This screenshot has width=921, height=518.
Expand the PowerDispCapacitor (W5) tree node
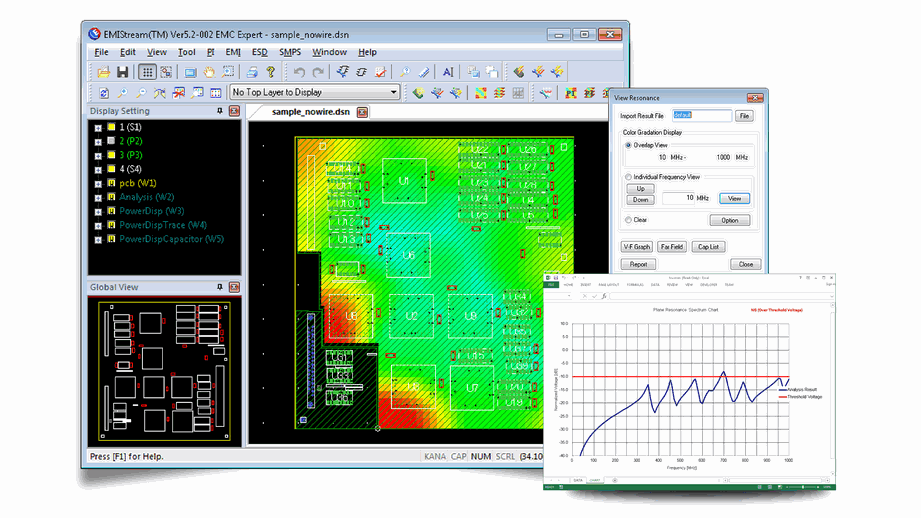(x=98, y=240)
